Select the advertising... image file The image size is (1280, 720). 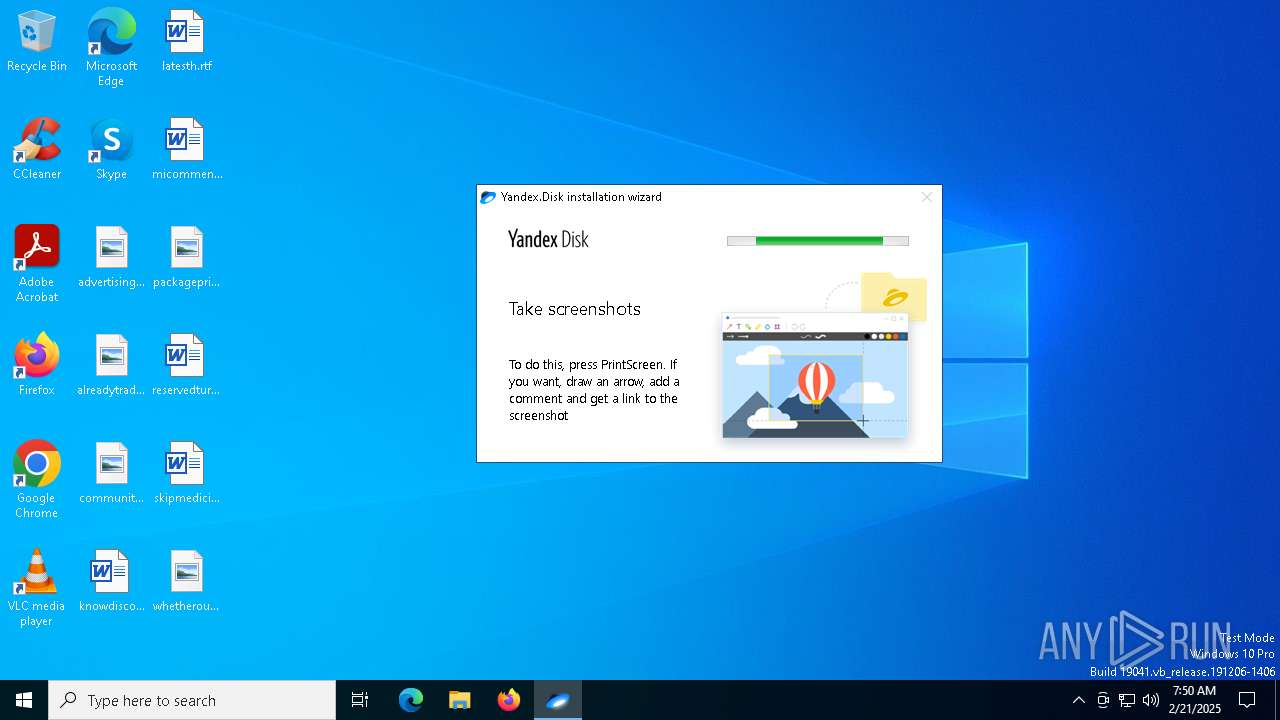coord(111,258)
